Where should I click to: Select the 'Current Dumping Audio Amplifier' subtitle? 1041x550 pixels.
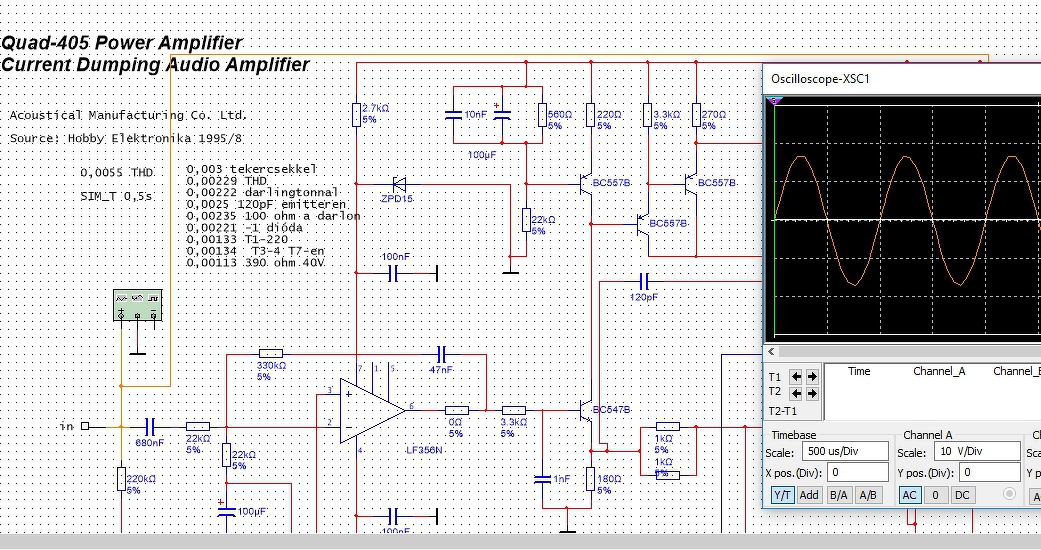click(x=155, y=64)
